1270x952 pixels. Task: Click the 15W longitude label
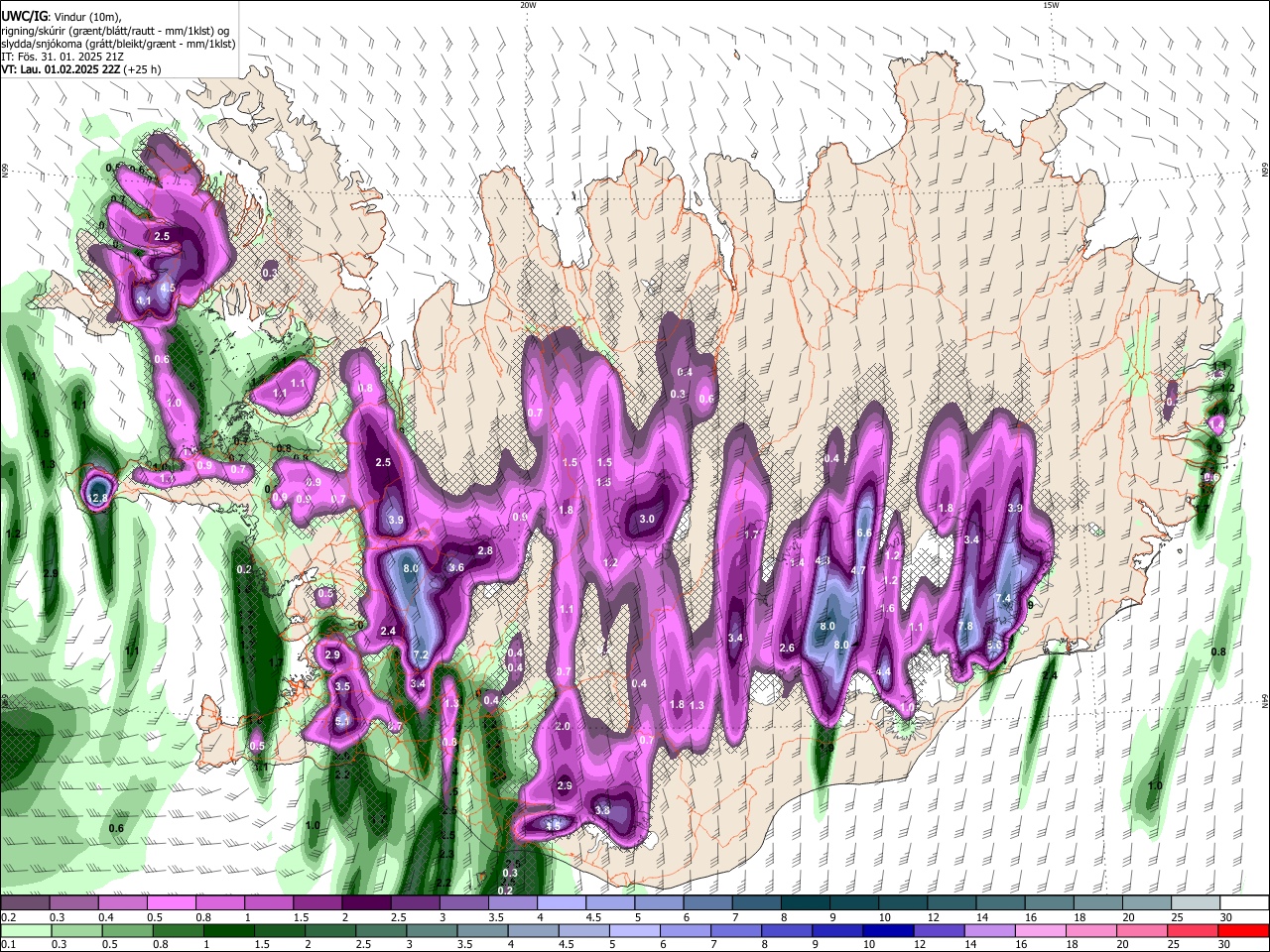pyautogui.click(x=1051, y=5)
